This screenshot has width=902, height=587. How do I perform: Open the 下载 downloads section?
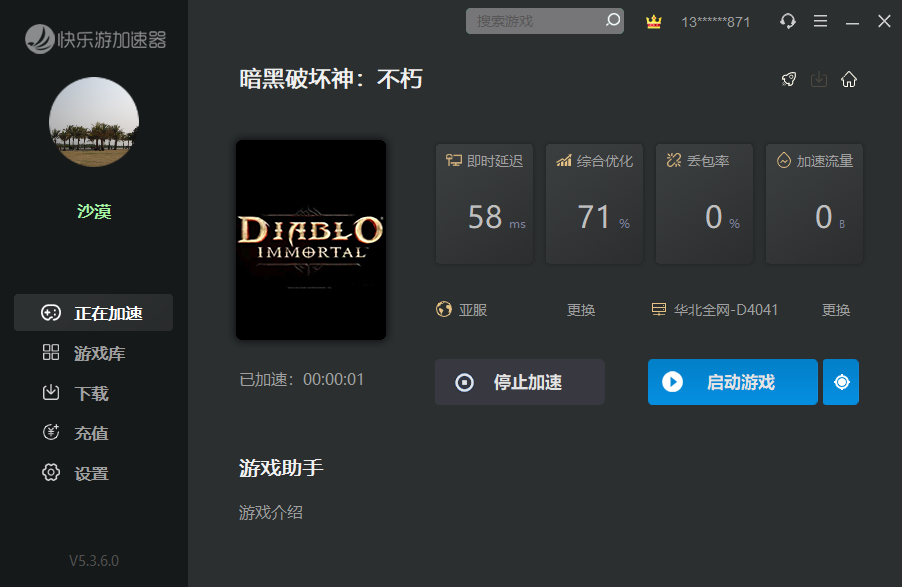pos(93,393)
